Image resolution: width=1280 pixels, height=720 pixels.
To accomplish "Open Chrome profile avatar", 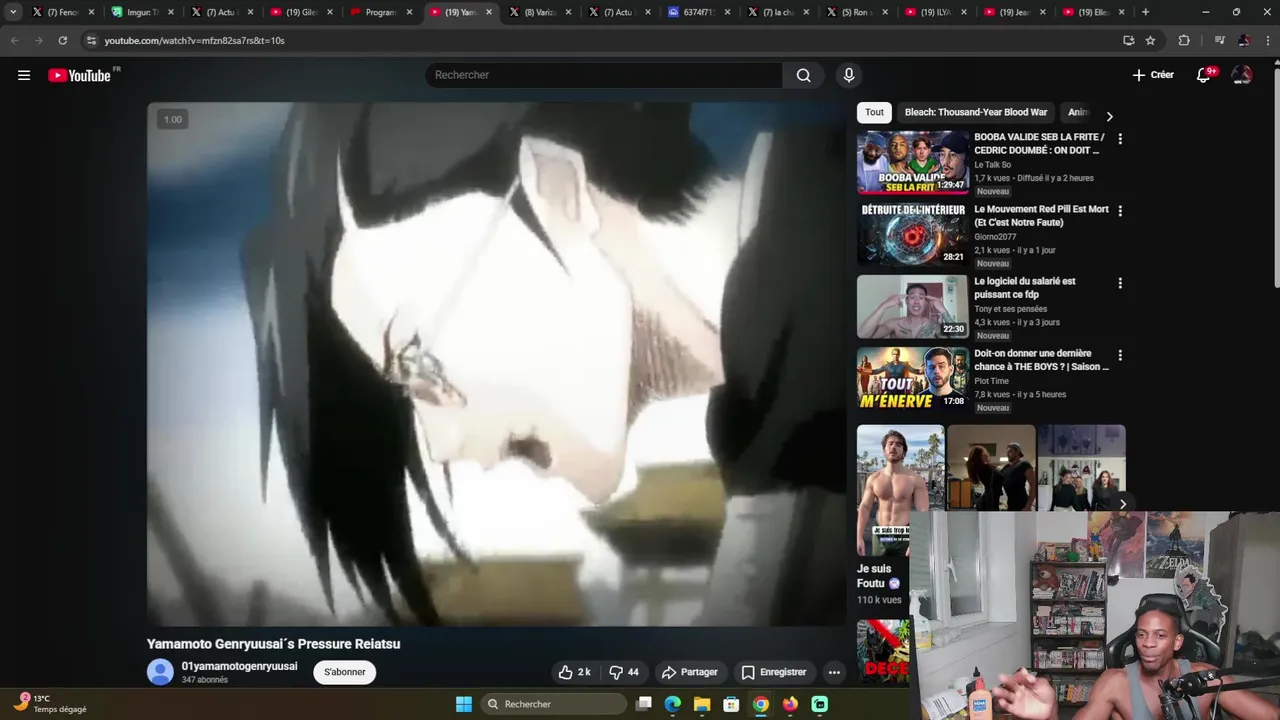I will click(x=1243, y=40).
